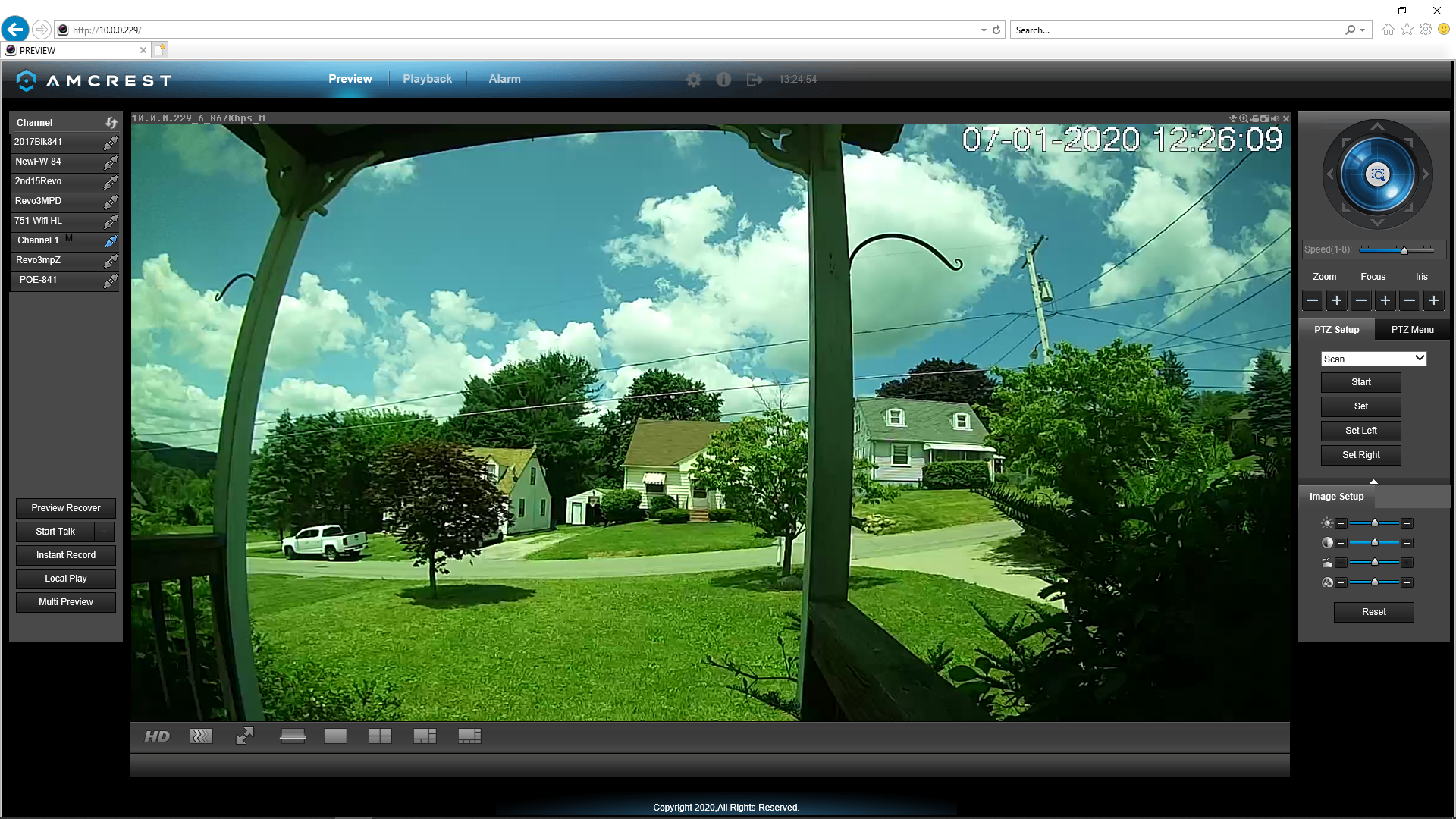Pan camera up with PTZ arrow

(x=1378, y=126)
